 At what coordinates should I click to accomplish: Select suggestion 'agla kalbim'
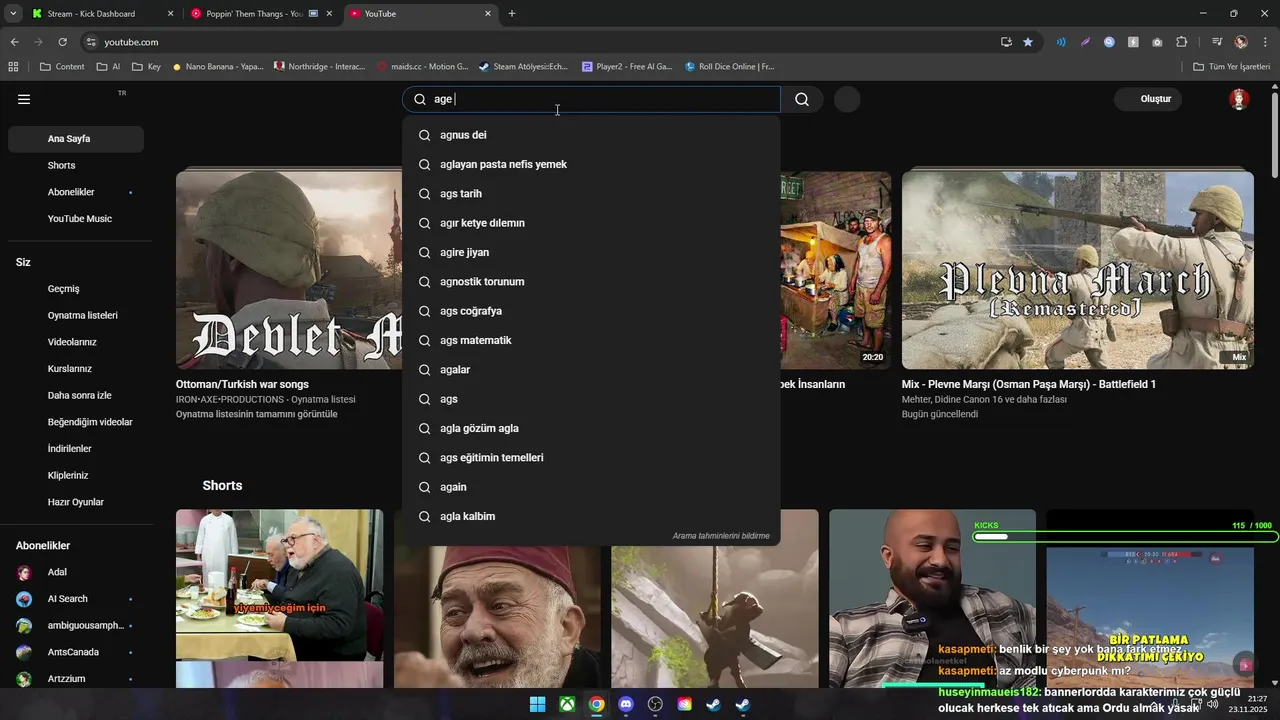tap(591, 516)
